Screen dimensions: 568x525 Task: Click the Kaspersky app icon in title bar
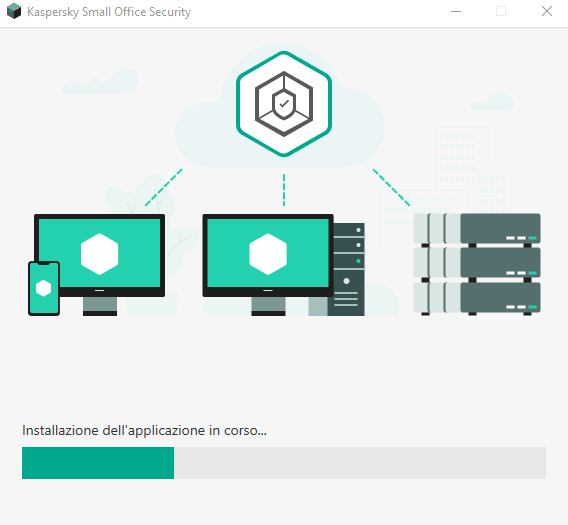coord(14,11)
